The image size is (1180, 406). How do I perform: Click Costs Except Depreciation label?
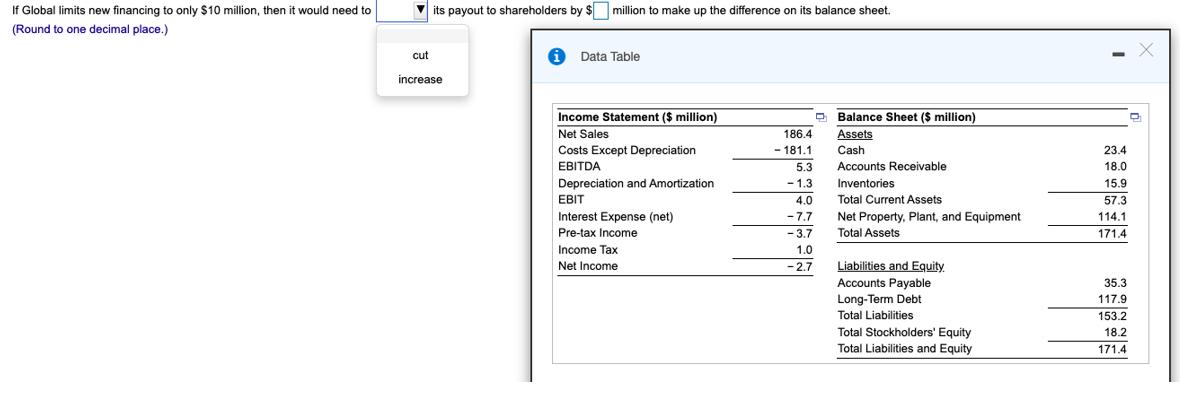(x=627, y=151)
